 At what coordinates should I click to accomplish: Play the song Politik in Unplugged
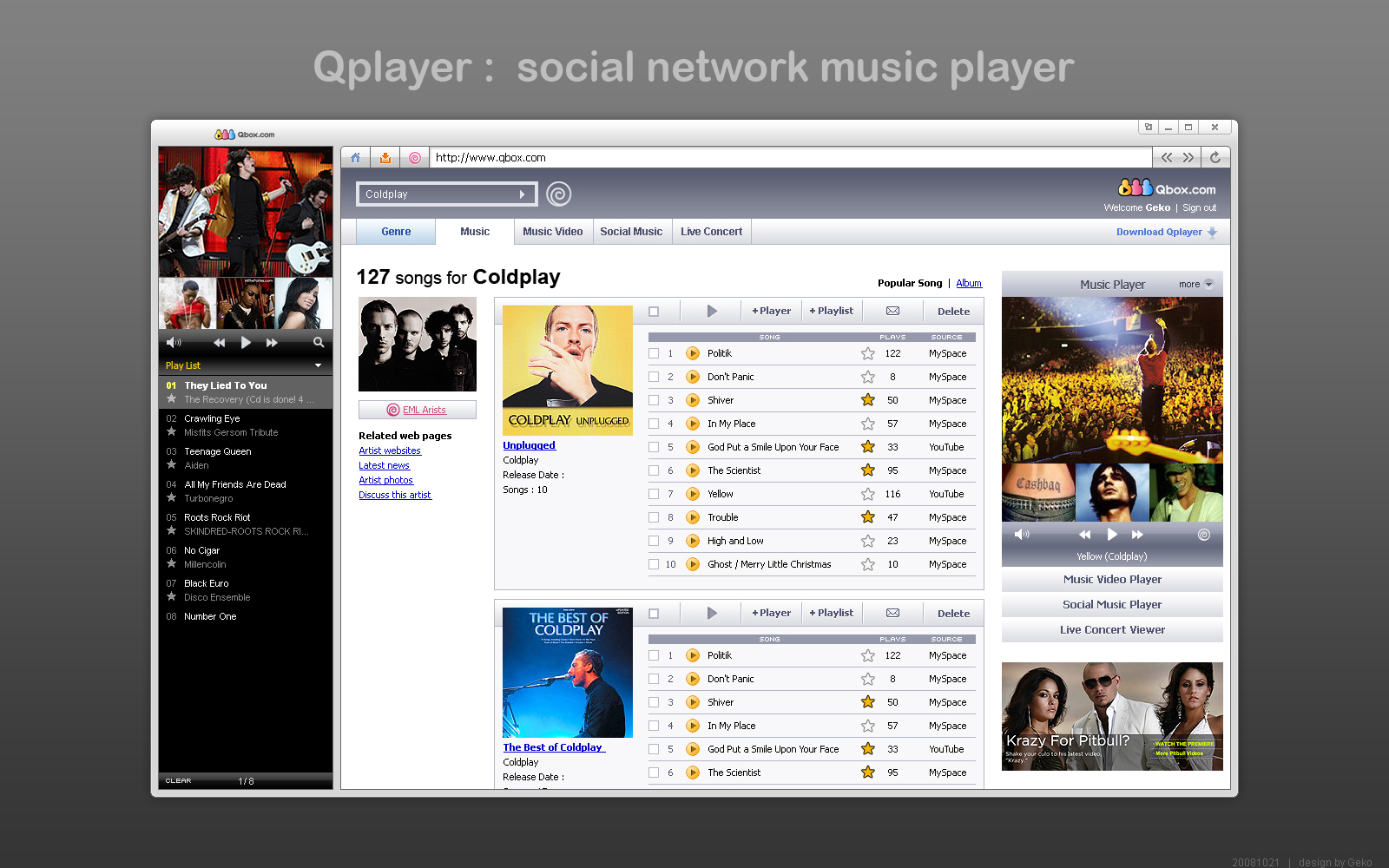tap(693, 353)
